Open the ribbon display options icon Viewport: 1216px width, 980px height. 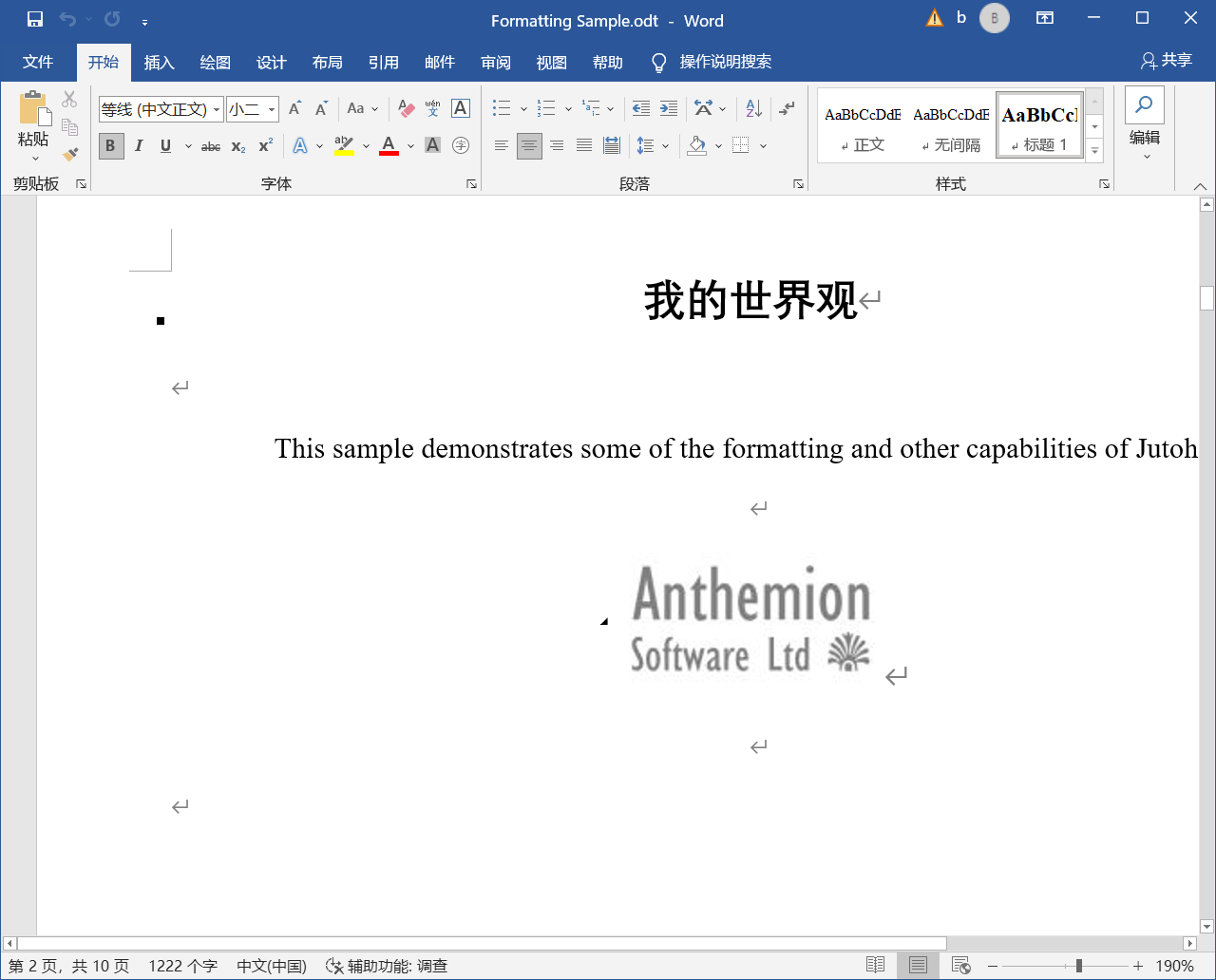pos(1045,18)
